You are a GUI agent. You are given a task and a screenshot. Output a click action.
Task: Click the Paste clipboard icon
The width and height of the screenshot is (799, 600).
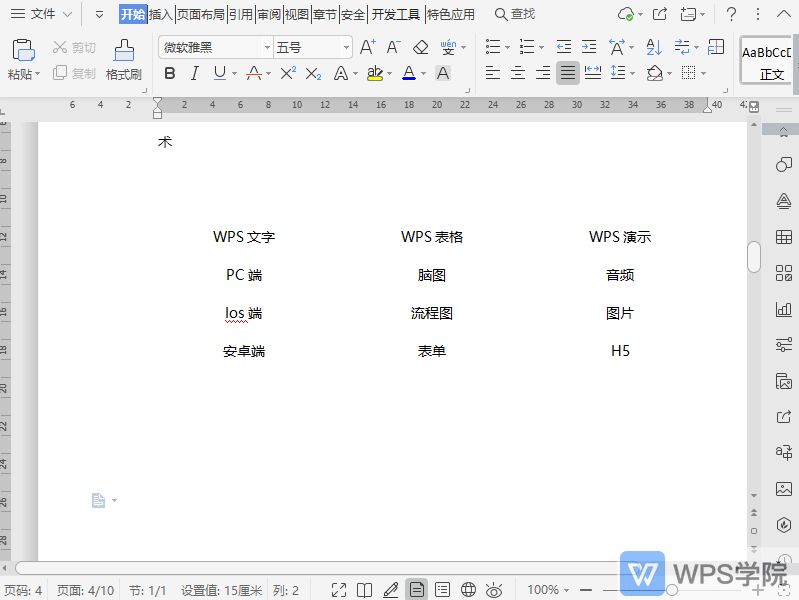pos(23,50)
